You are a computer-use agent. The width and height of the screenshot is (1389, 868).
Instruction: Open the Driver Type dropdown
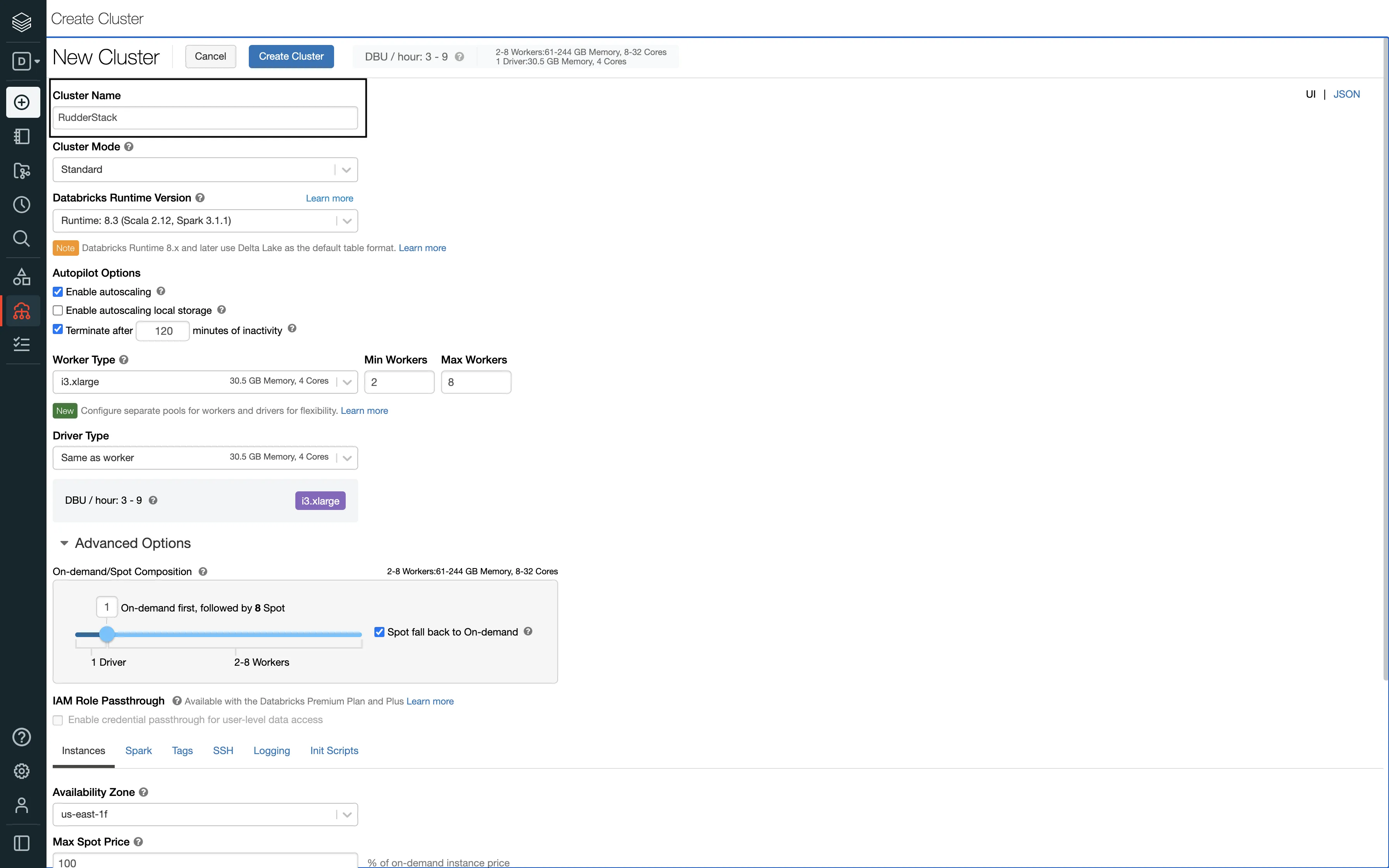205,458
